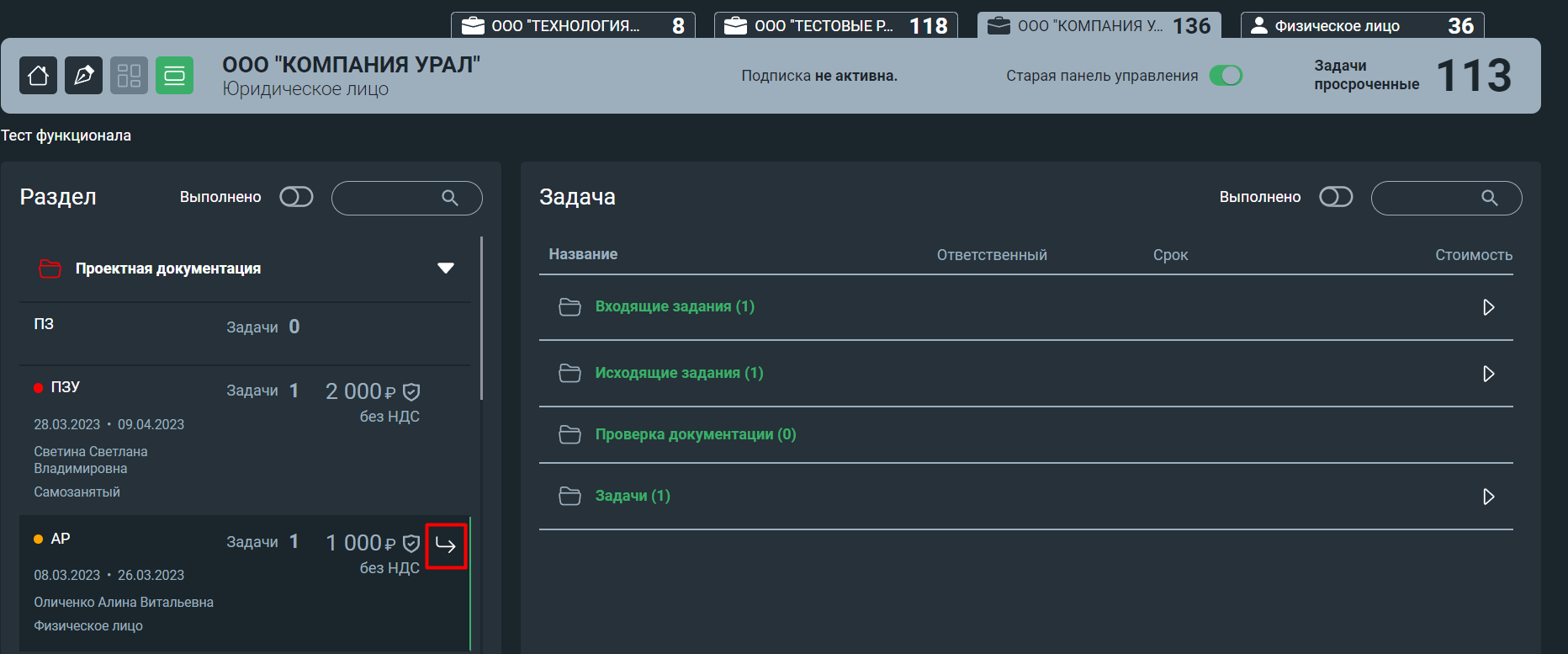Click the search icon in Задача panel
The height and width of the screenshot is (654, 1568).
click(x=1490, y=198)
